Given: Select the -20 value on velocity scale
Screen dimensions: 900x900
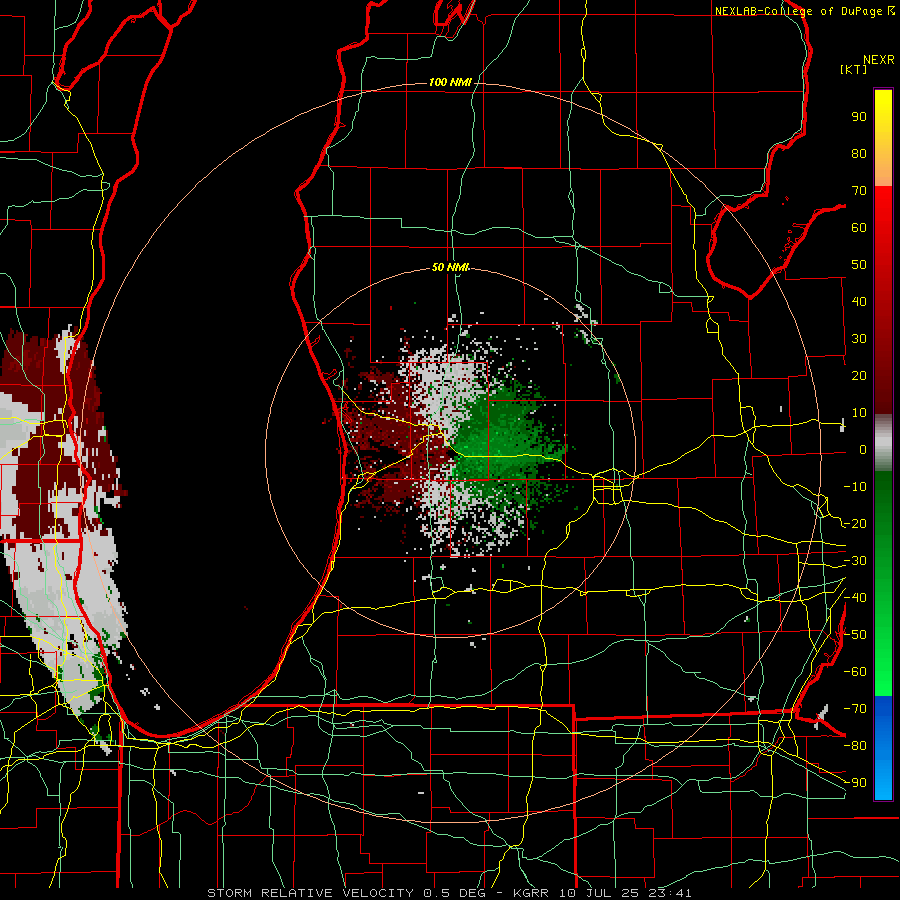Looking at the screenshot, I should coord(855,523).
